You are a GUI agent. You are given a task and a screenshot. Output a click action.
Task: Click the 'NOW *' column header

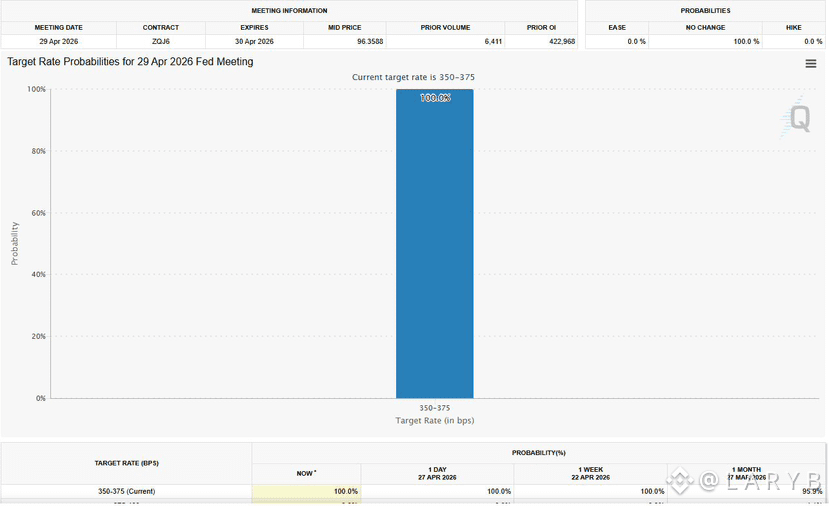point(307,474)
